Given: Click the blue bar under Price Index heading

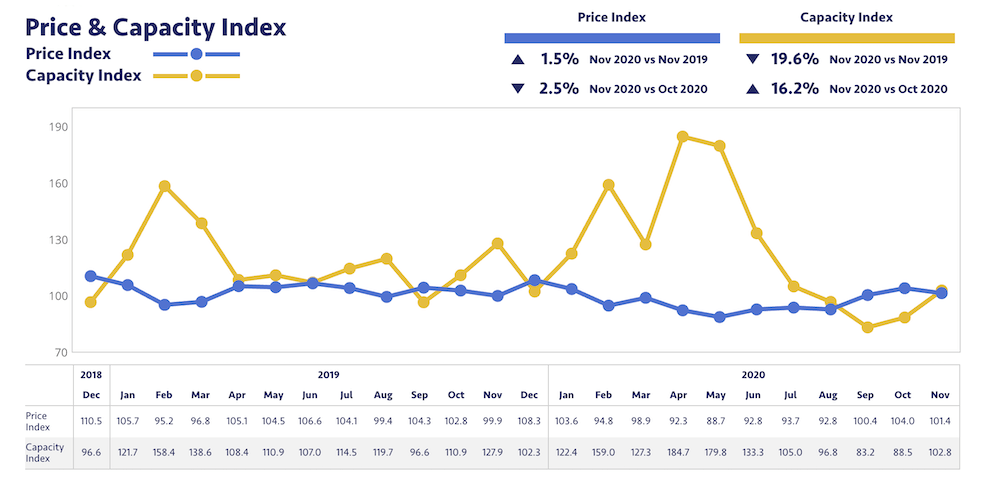Looking at the screenshot, I should pos(611,38).
